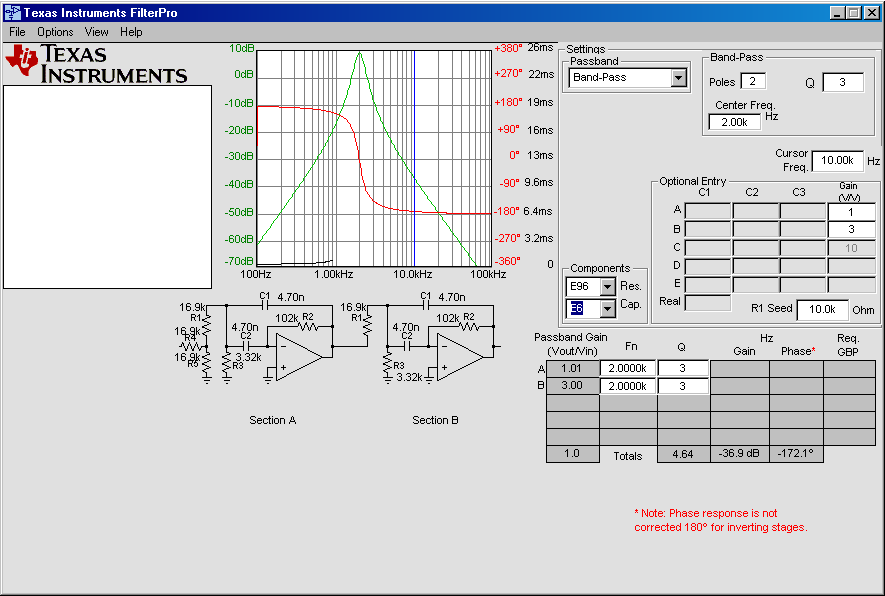Open the File menu
The width and height of the screenshot is (885, 596).
[x=17, y=32]
